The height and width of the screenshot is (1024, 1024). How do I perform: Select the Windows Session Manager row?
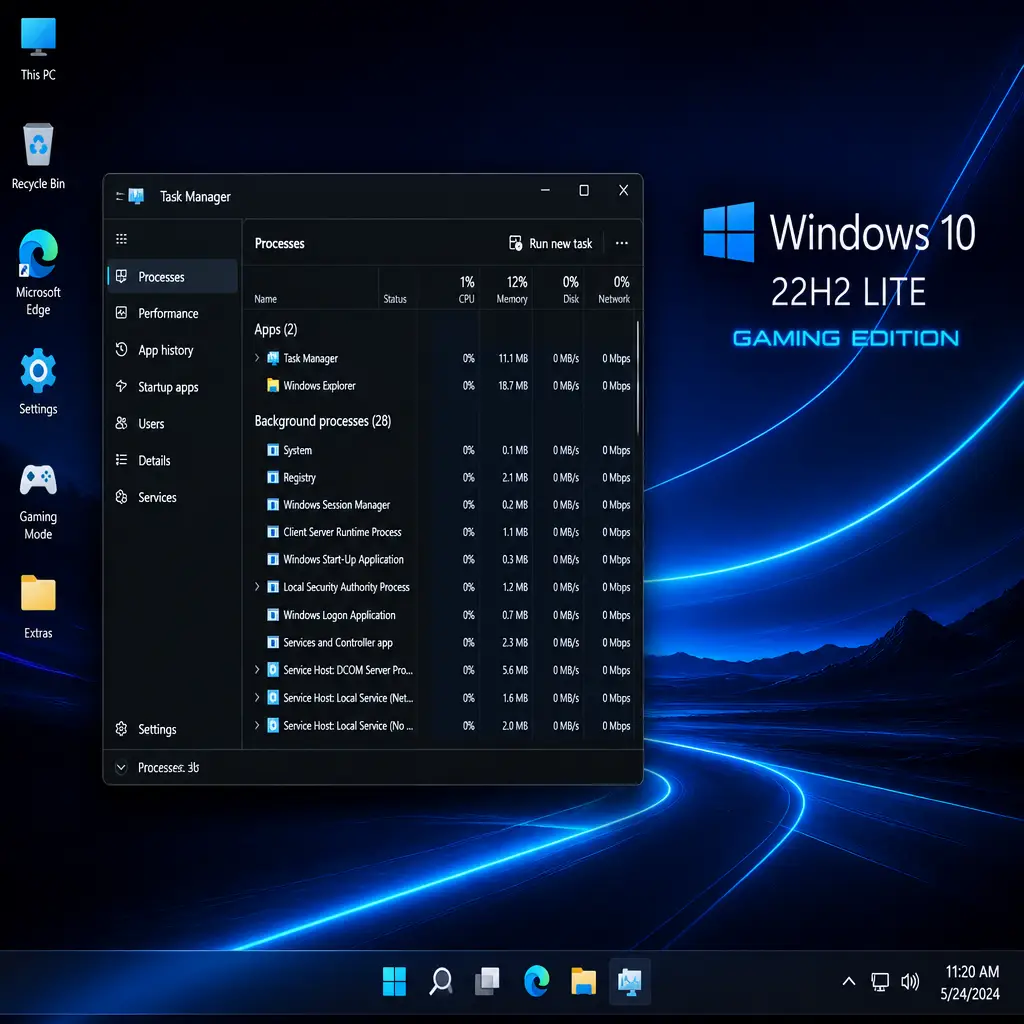point(442,505)
